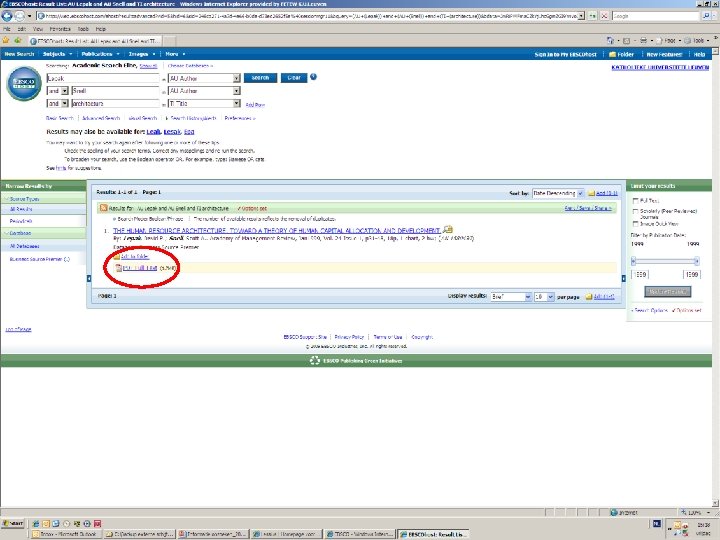
Task: Click the red Stop loading icon
Action: (x=604, y=16)
